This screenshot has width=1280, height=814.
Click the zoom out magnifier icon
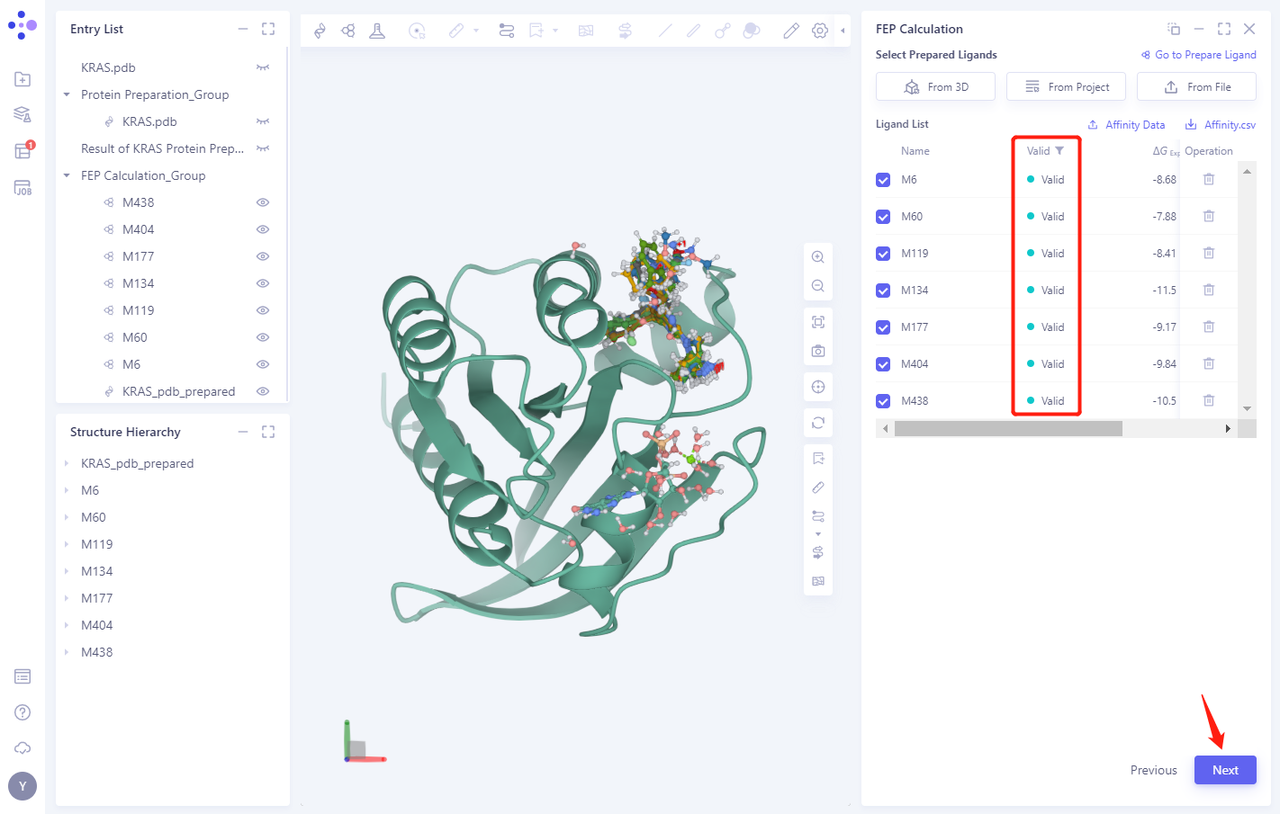818,286
